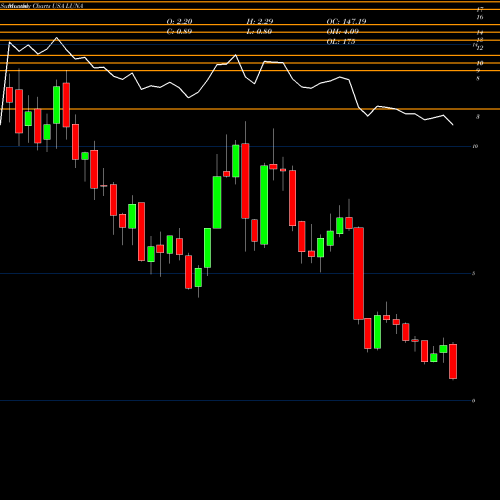This screenshot has width=500, height=500.
Task: Click the last red candlestick on the right
Action: coord(453,361)
